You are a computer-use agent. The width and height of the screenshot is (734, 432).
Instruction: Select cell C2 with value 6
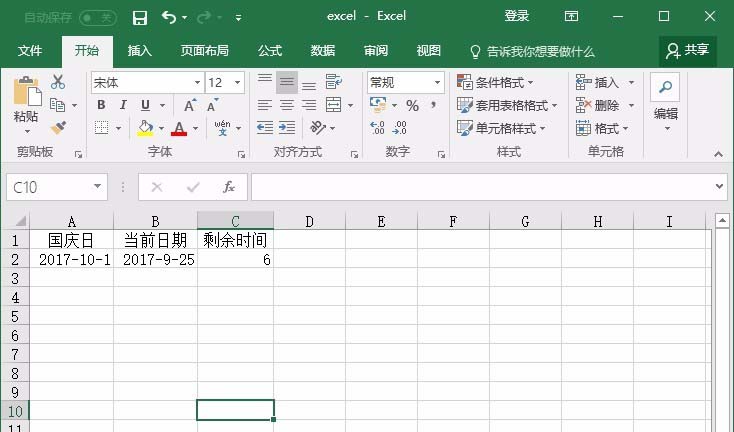click(x=235, y=259)
